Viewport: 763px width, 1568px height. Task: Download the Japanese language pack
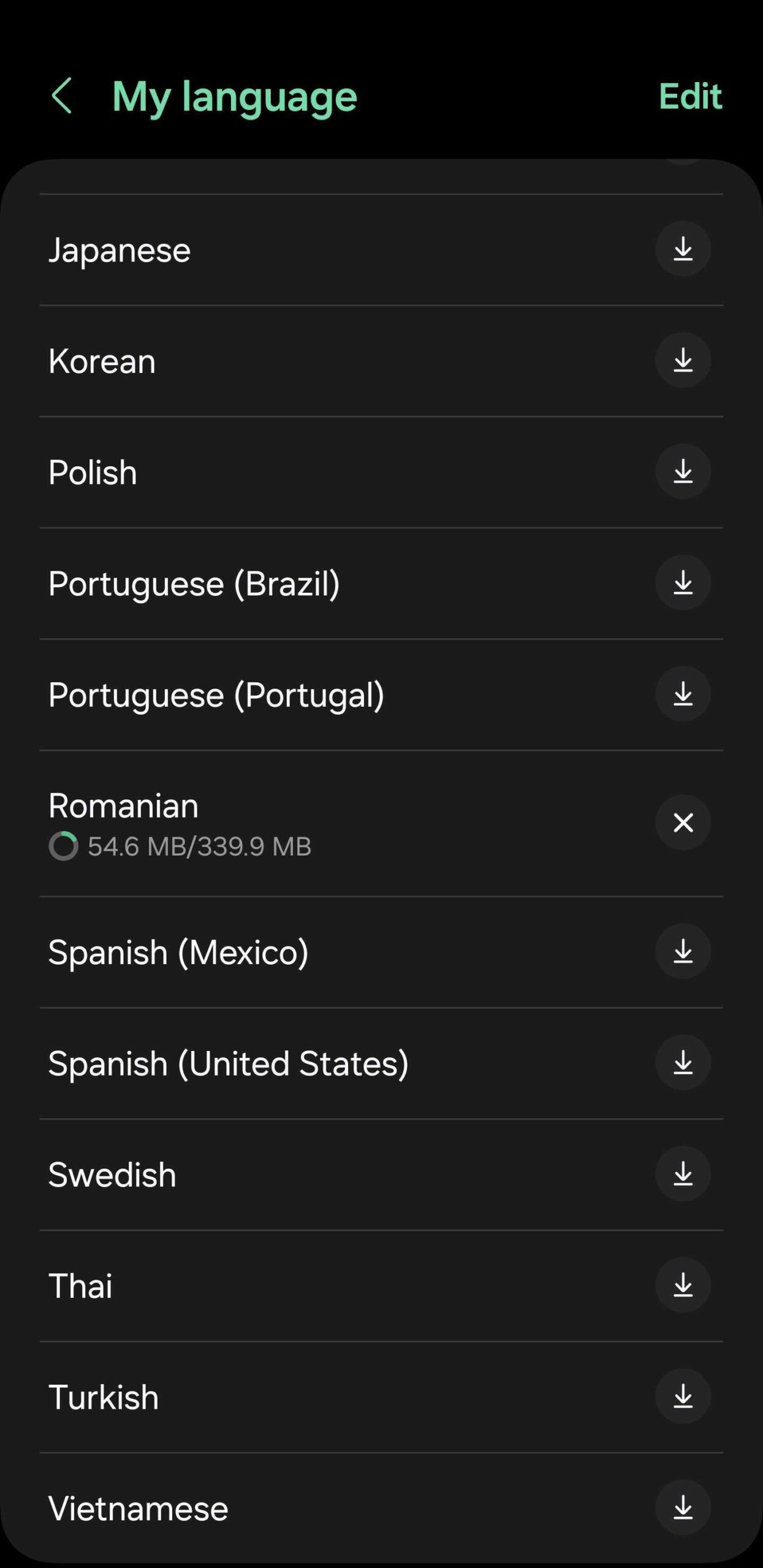click(683, 249)
